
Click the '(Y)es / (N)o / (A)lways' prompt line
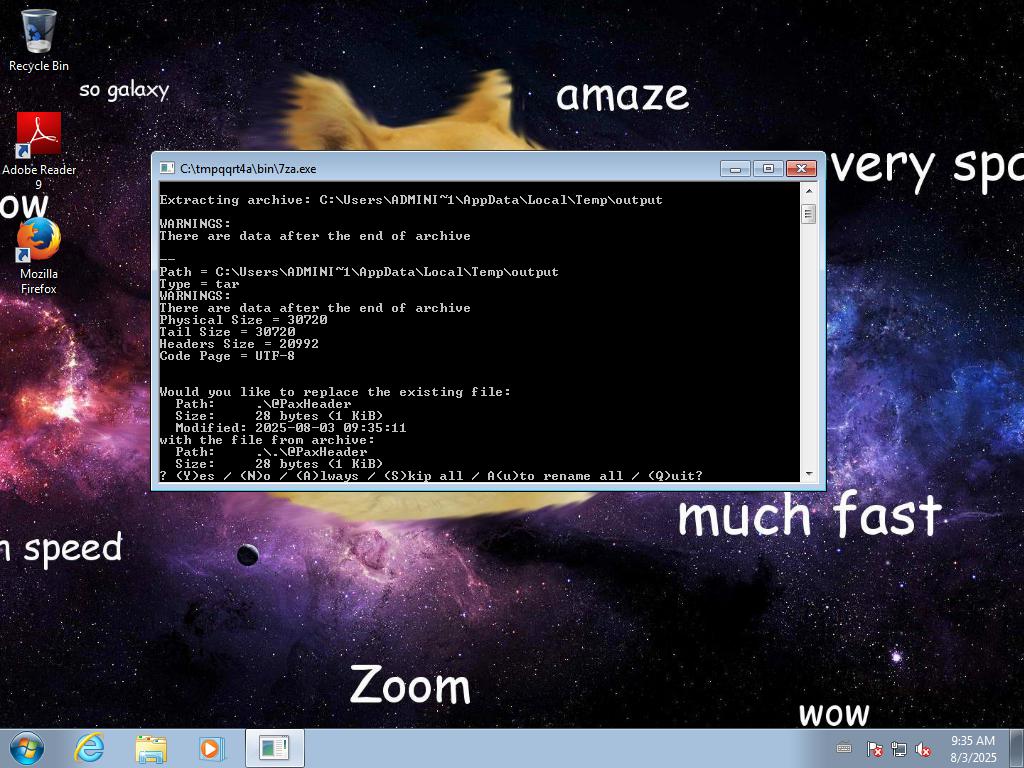(x=431, y=475)
